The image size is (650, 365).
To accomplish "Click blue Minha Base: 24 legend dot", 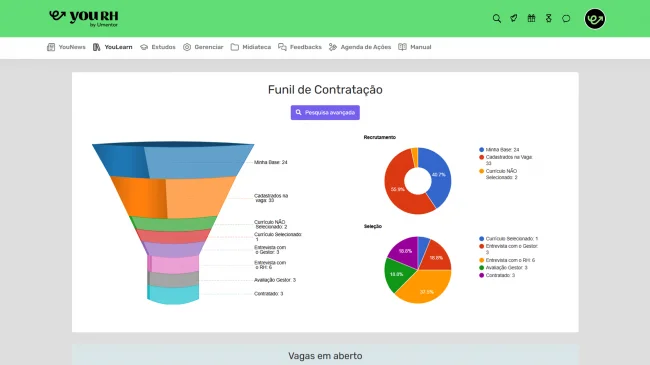I will tap(481, 149).
